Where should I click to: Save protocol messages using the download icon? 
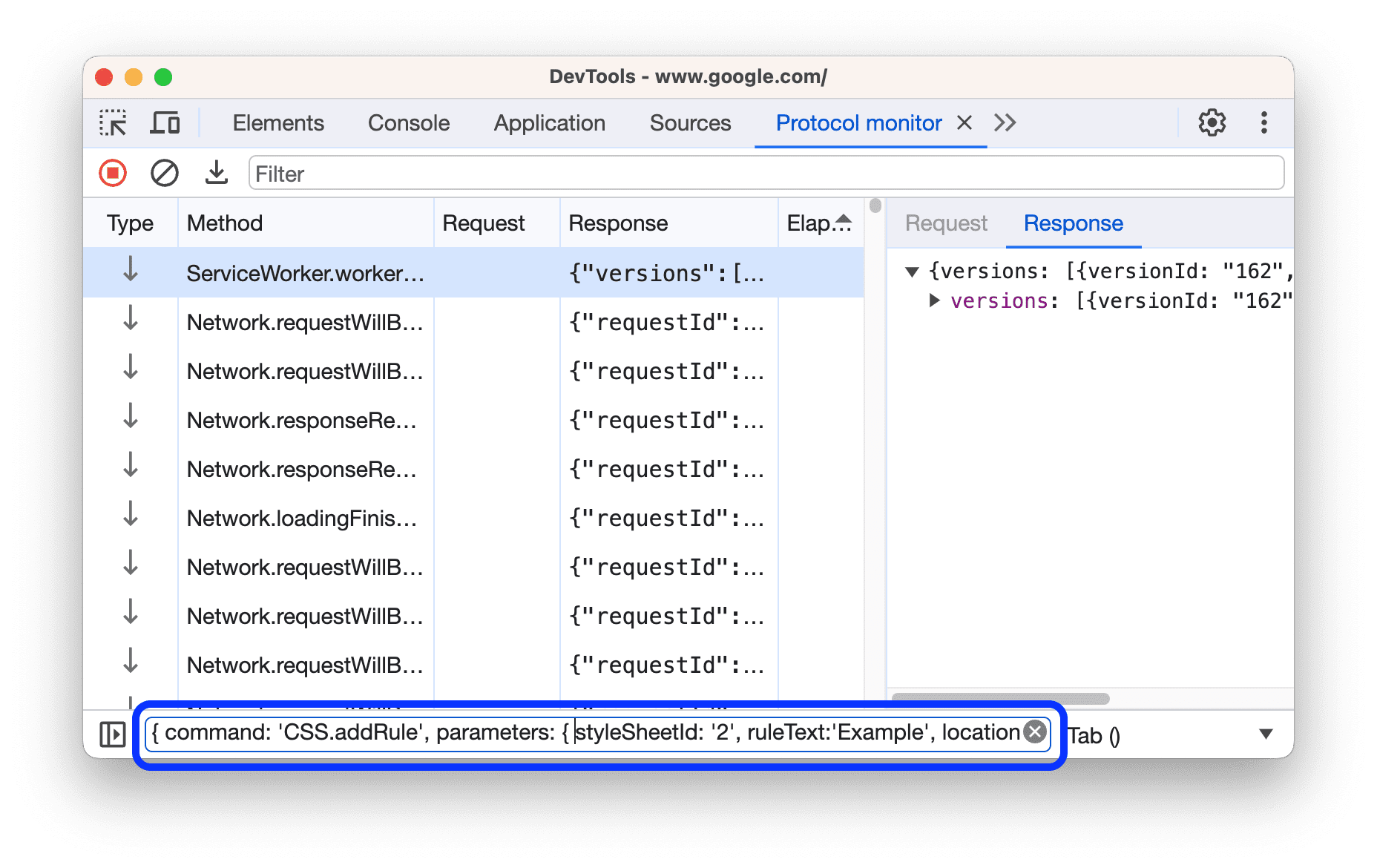pyautogui.click(x=216, y=173)
